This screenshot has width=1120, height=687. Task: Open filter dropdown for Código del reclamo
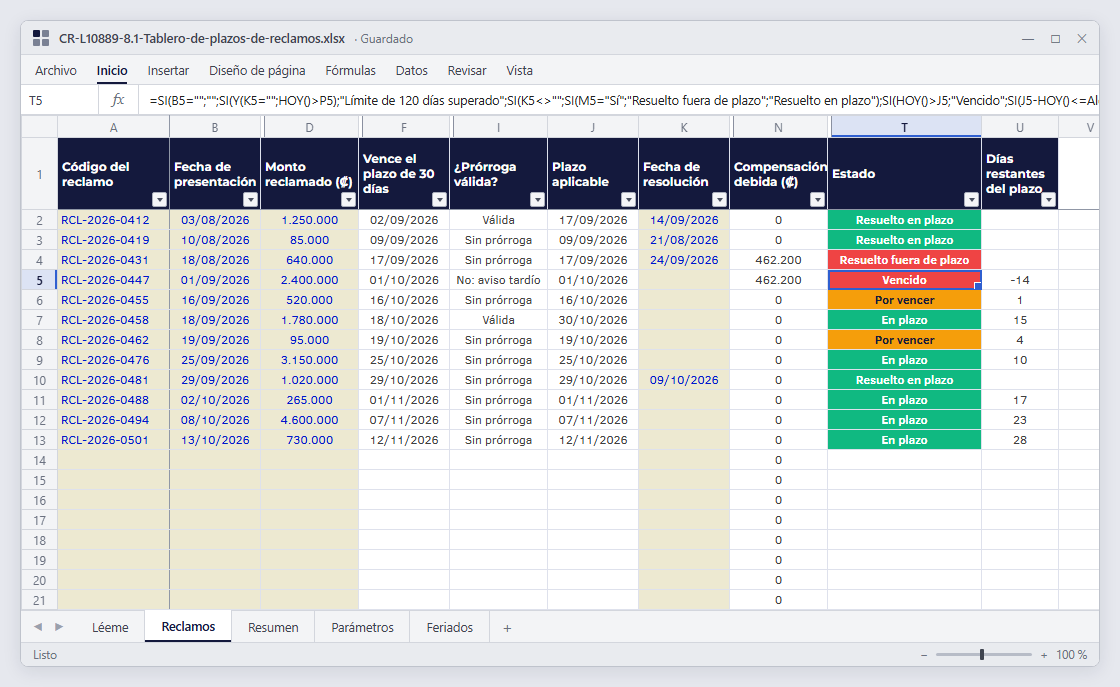click(x=159, y=200)
